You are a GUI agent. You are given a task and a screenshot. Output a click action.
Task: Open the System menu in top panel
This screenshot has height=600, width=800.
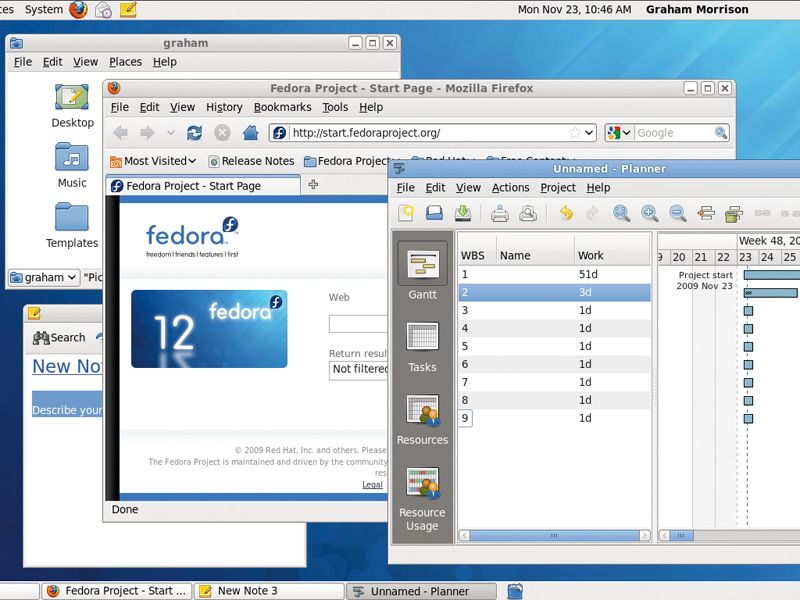43,9
